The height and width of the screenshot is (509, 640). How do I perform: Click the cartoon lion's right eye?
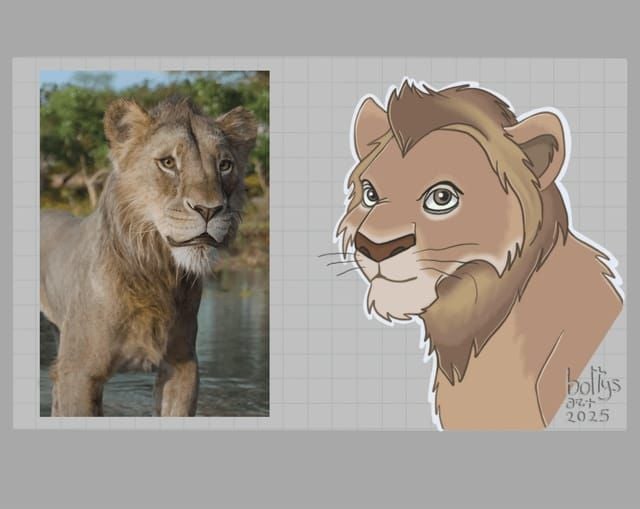[x=440, y=198]
